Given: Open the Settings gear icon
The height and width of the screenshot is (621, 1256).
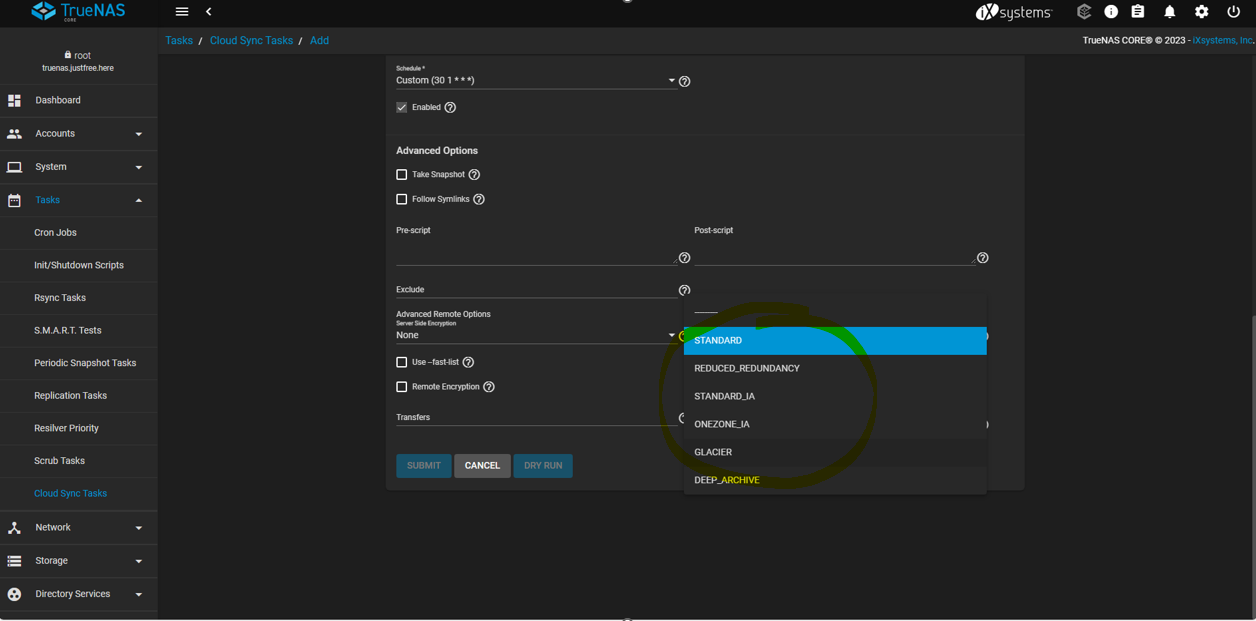Looking at the screenshot, I should [x=1201, y=12].
